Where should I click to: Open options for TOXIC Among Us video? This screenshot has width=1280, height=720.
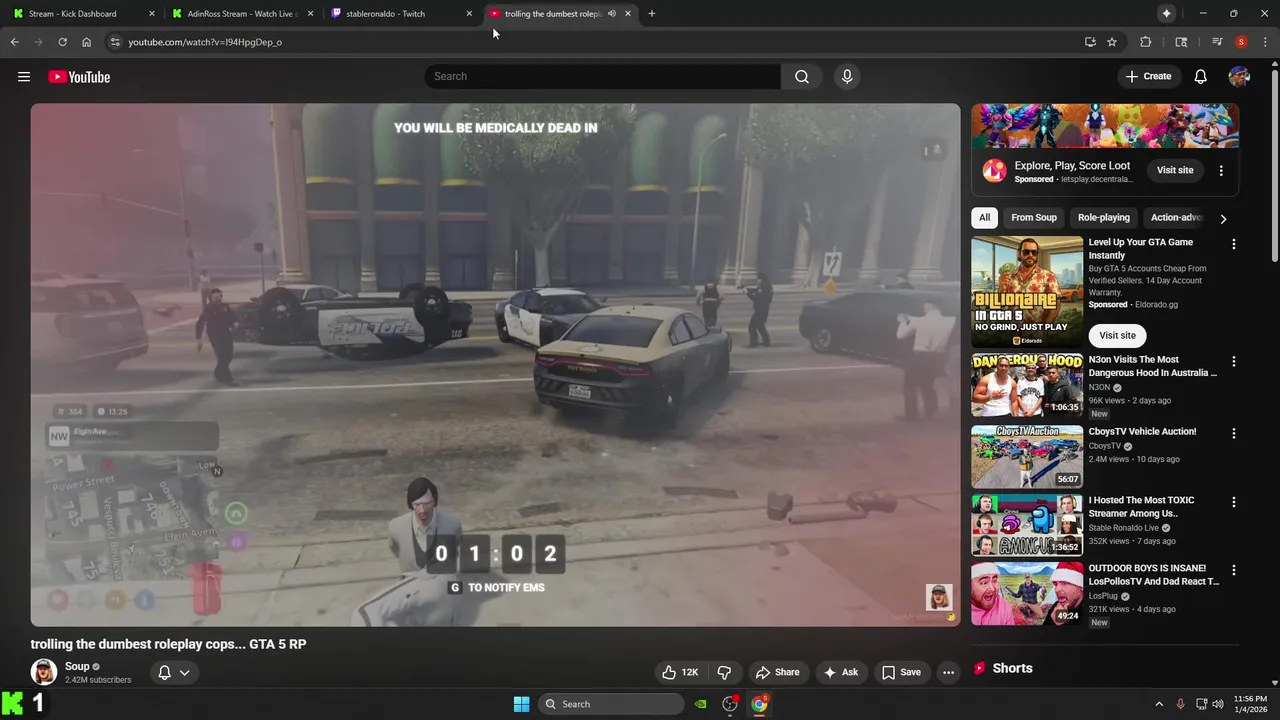(x=1234, y=502)
